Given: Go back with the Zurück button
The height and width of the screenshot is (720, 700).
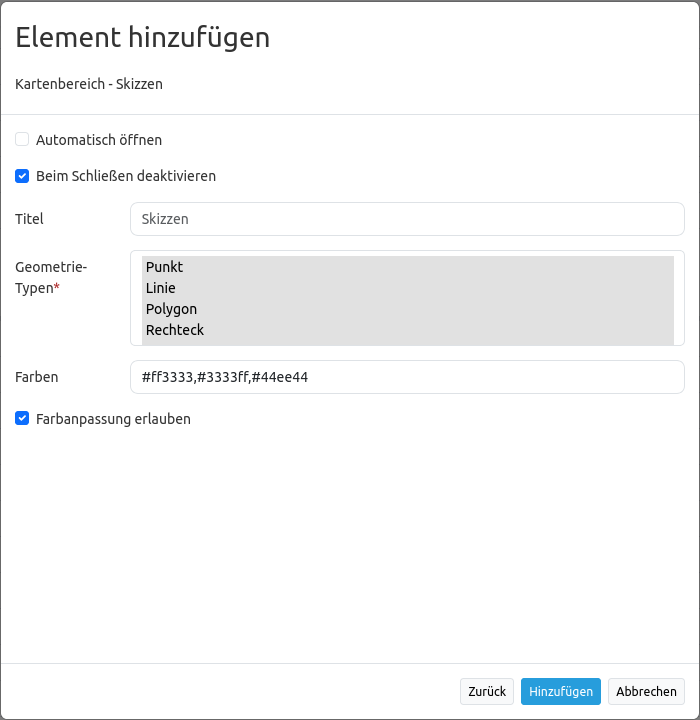Looking at the screenshot, I should tap(487, 691).
